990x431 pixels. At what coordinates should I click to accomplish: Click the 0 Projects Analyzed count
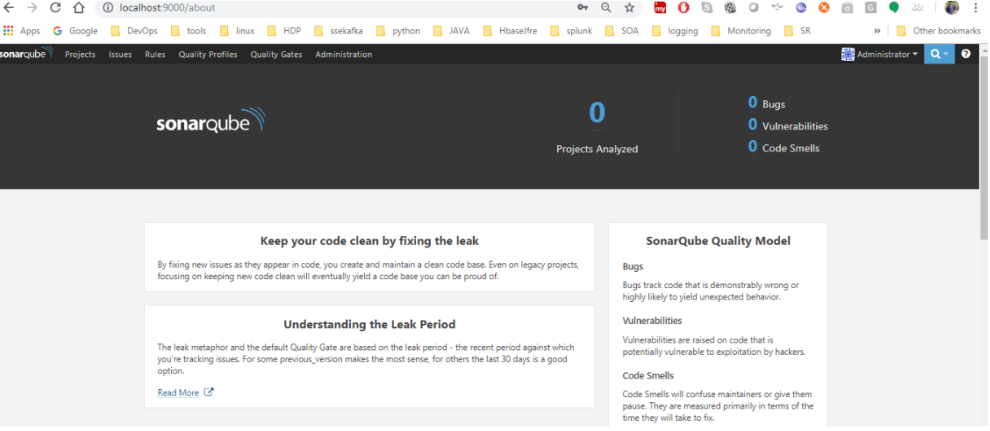pyautogui.click(x=597, y=113)
